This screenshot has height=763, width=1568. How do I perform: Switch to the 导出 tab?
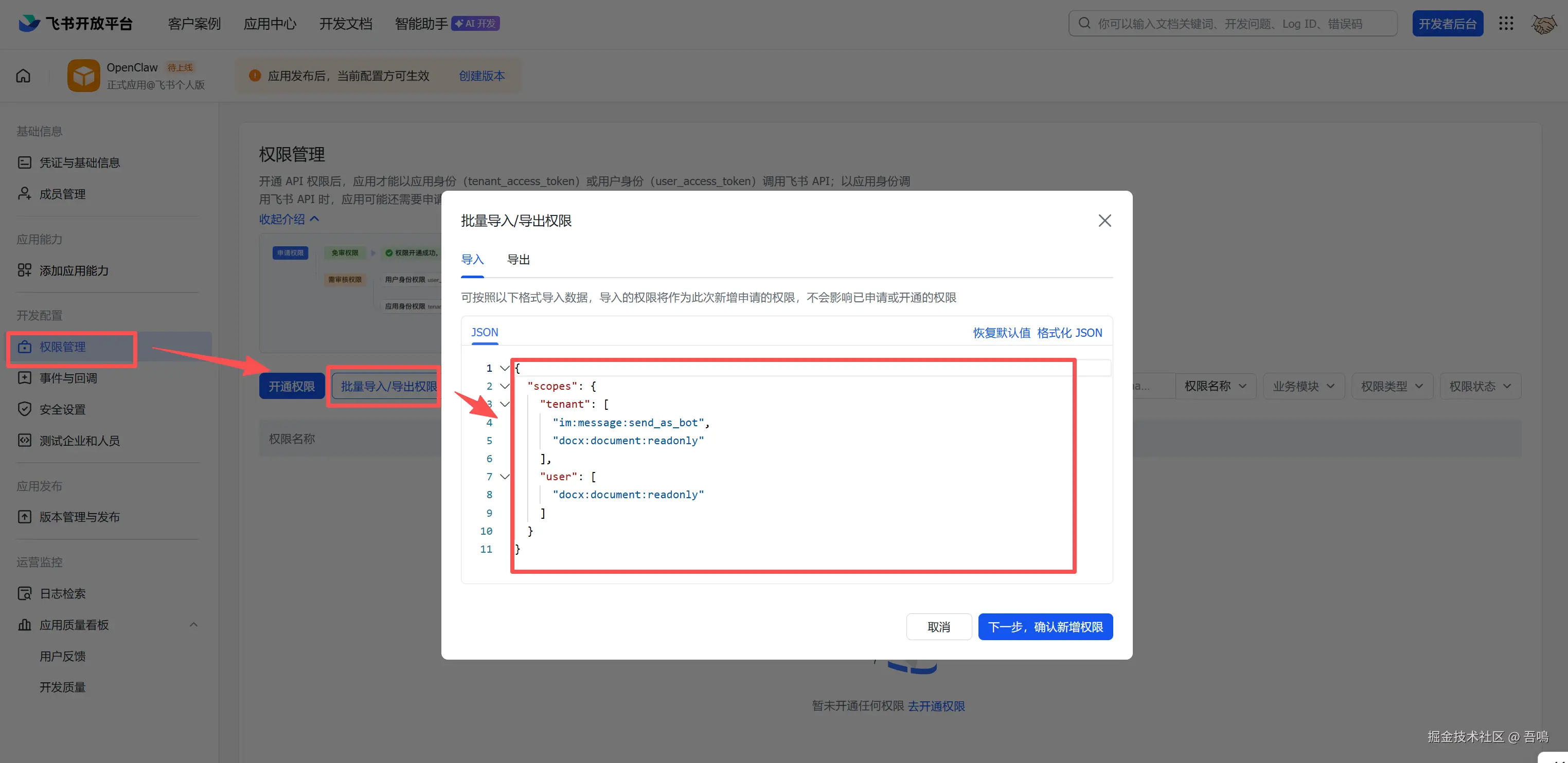pyautogui.click(x=518, y=260)
